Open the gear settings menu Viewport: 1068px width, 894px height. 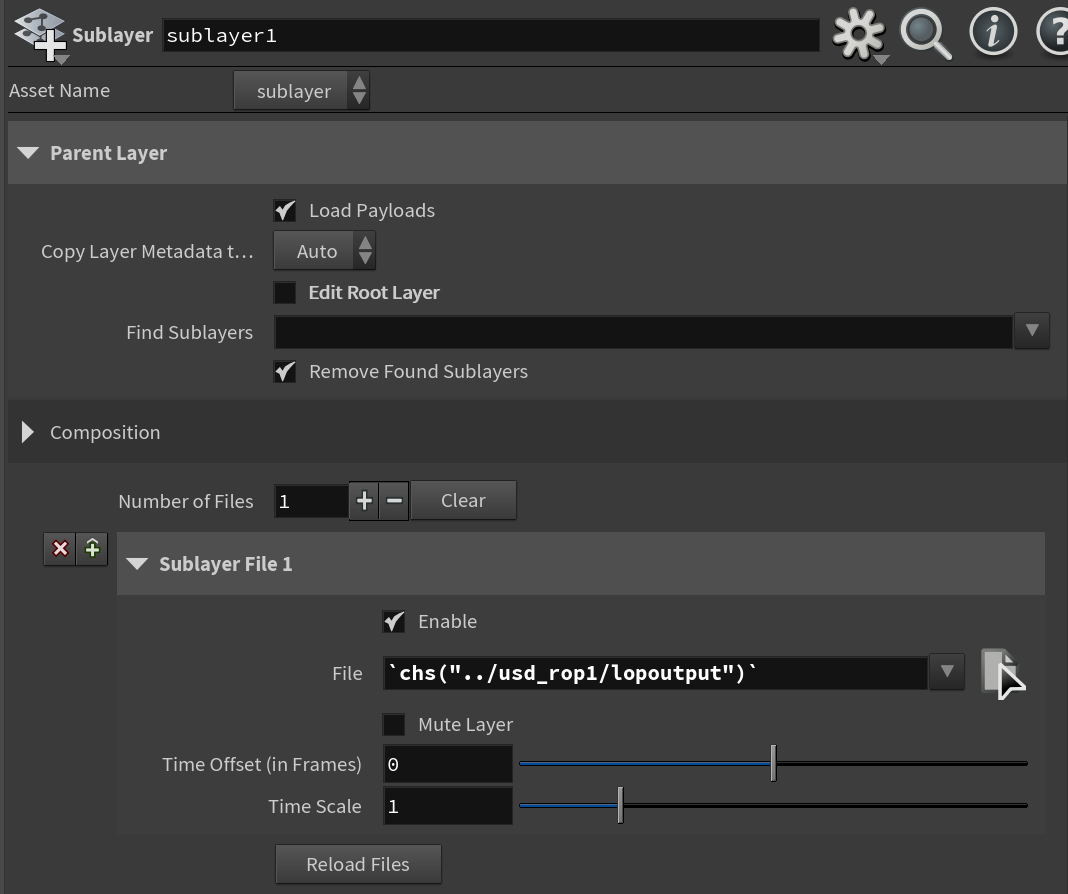pos(859,34)
